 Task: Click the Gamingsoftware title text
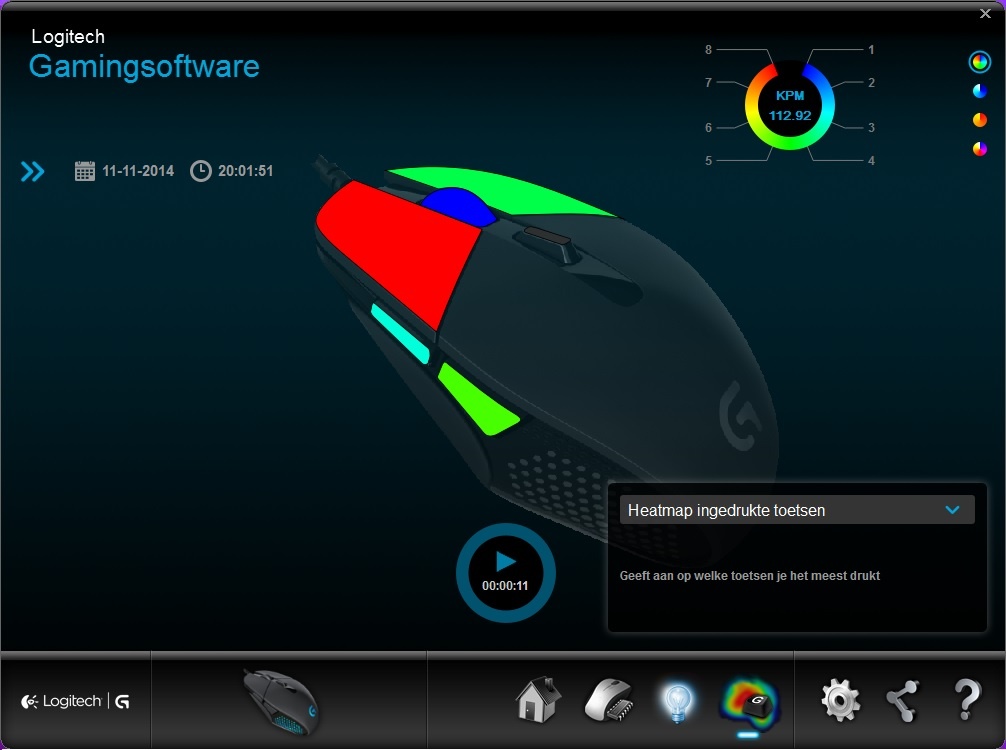(144, 67)
